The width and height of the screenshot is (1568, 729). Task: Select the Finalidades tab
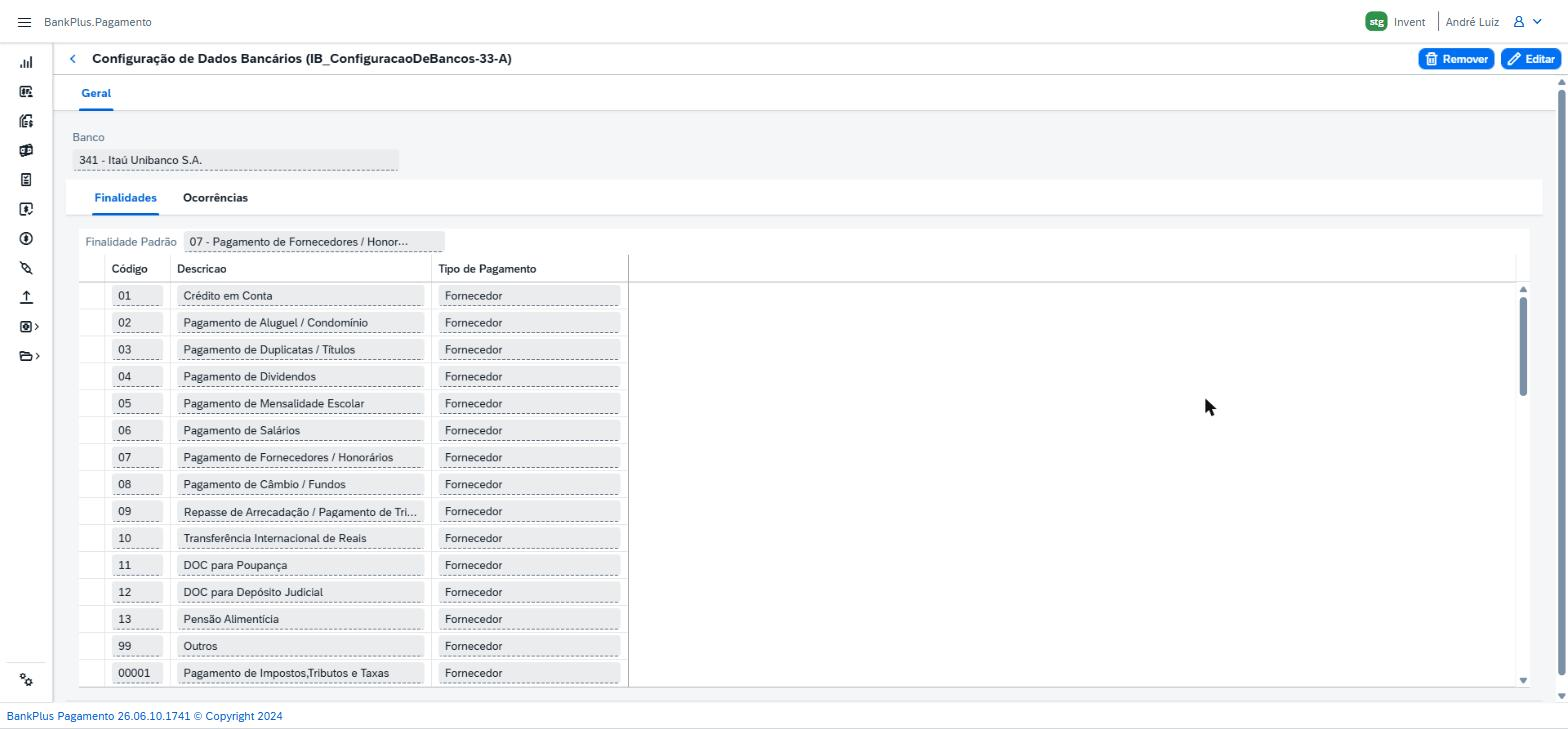126,198
